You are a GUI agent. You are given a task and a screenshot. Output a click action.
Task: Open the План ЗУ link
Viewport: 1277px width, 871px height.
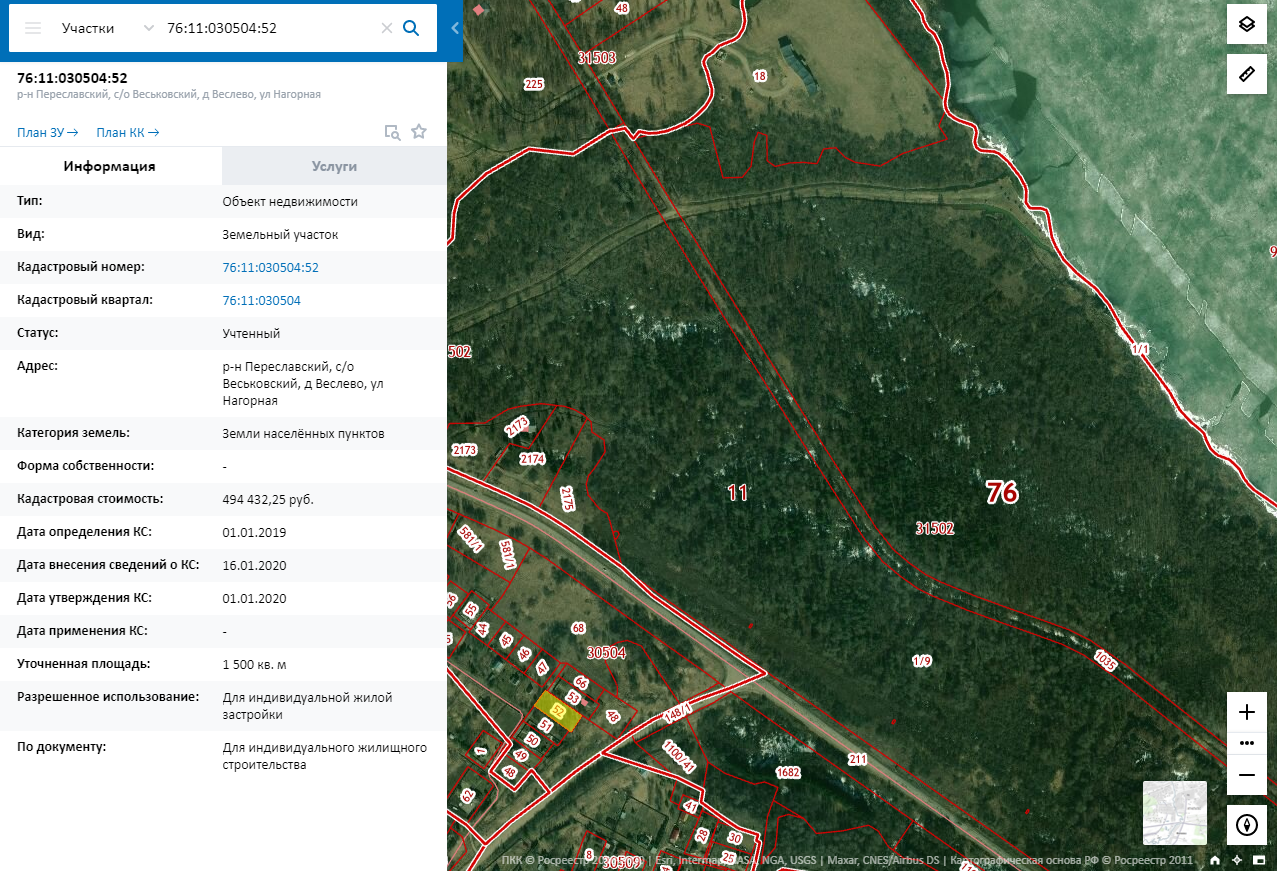[x=48, y=132]
